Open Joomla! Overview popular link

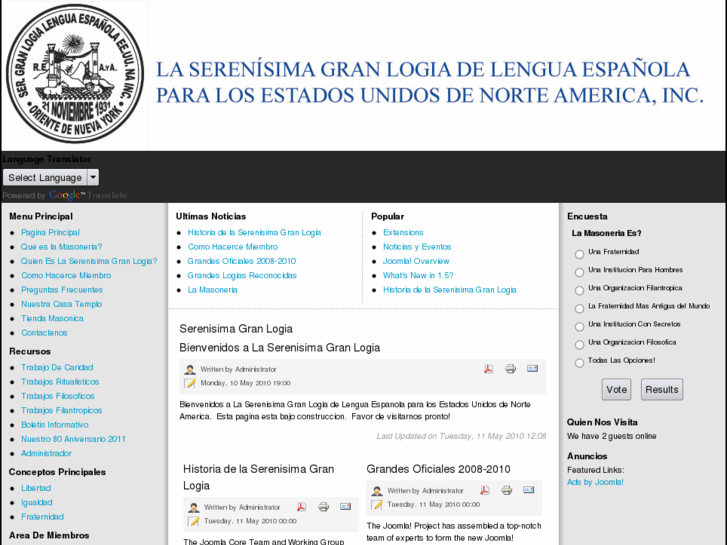(x=416, y=261)
